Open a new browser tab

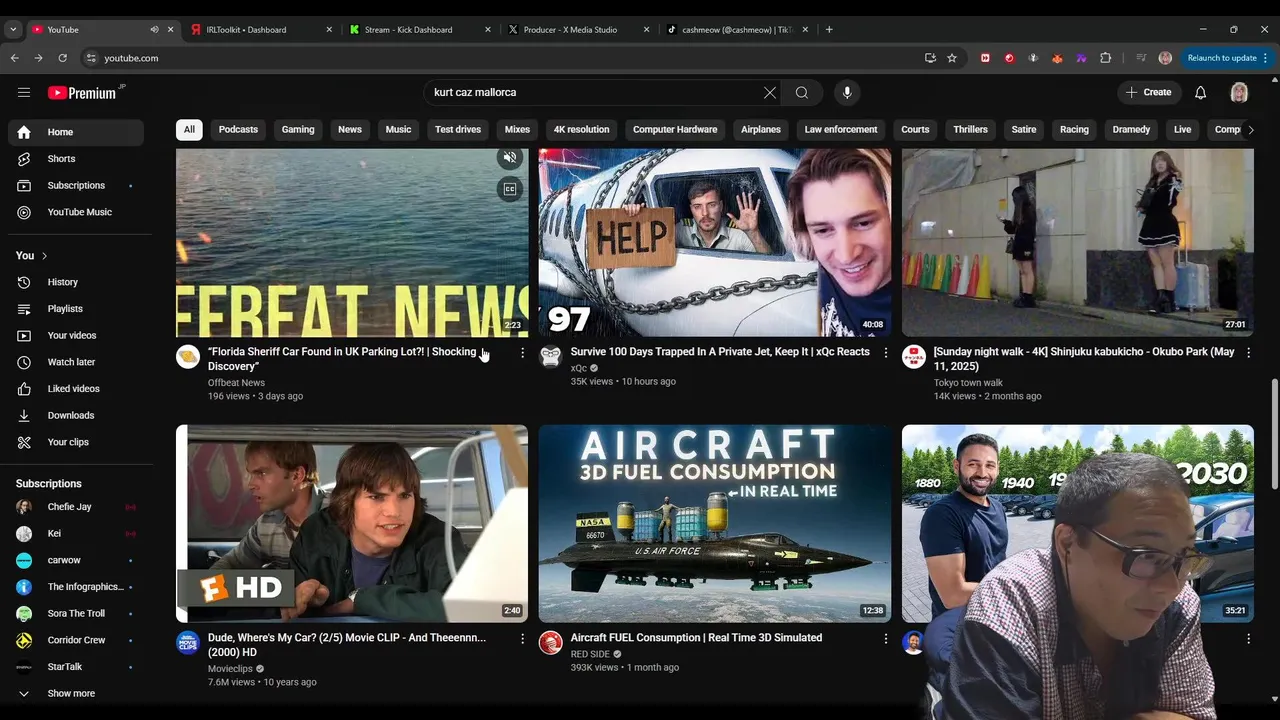coord(829,29)
